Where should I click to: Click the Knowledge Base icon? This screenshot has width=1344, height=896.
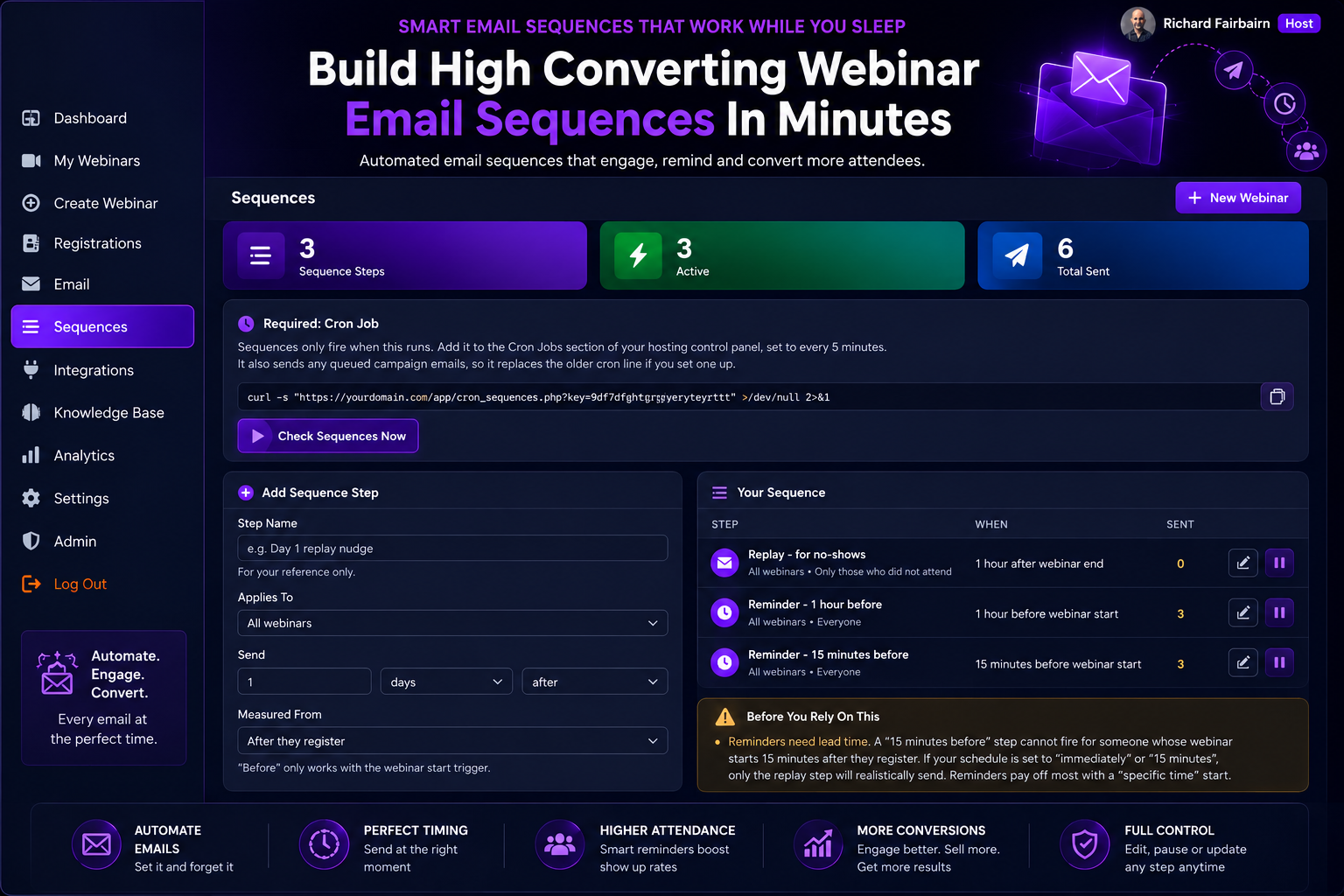(x=31, y=412)
